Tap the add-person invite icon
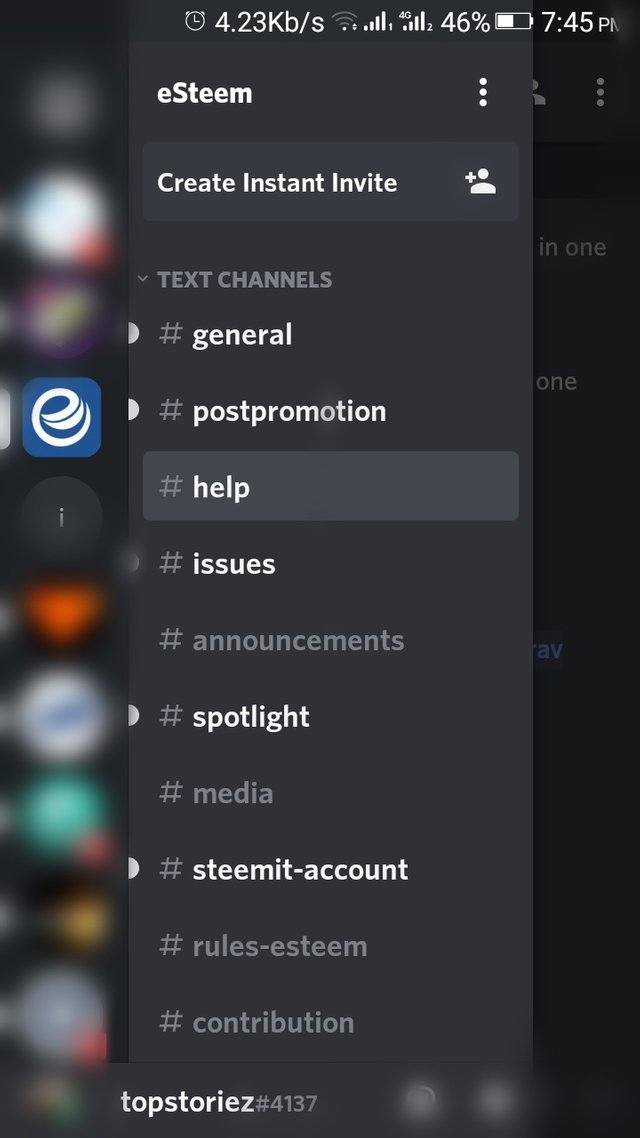The height and width of the screenshot is (1138, 640). coord(480,181)
